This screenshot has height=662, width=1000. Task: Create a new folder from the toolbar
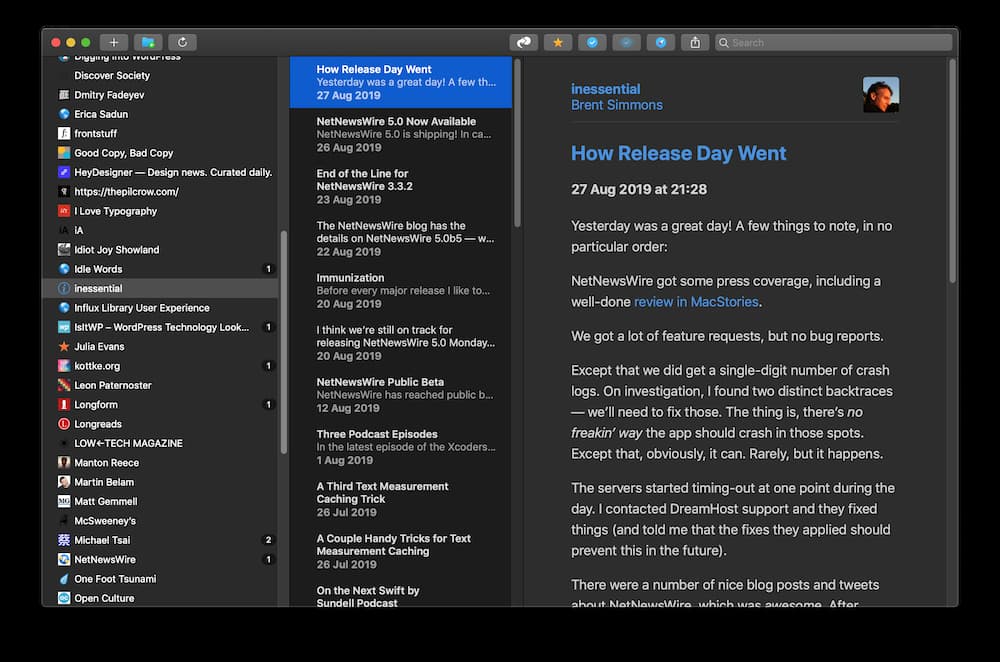click(x=148, y=42)
